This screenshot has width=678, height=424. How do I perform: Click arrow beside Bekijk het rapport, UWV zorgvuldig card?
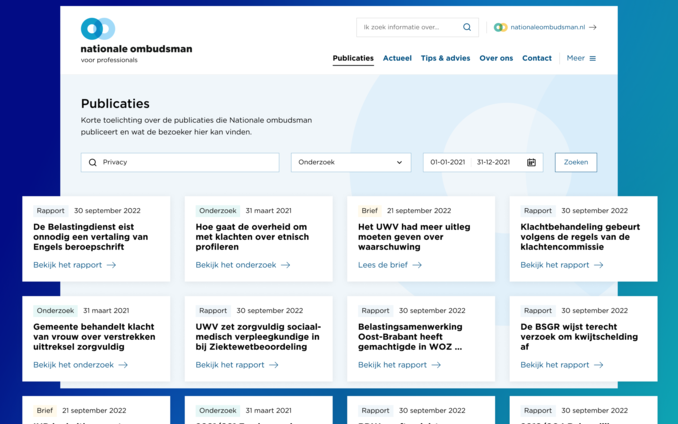tap(274, 365)
